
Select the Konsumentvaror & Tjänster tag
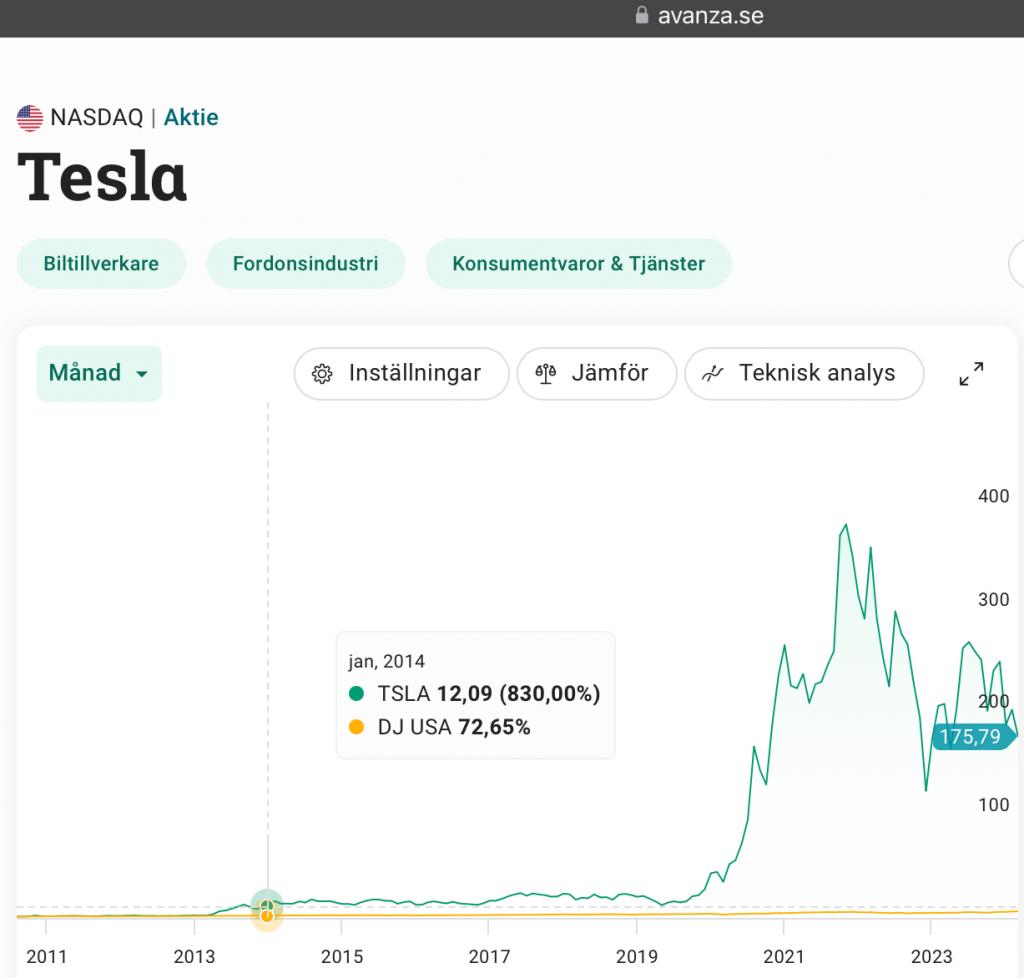(578, 263)
